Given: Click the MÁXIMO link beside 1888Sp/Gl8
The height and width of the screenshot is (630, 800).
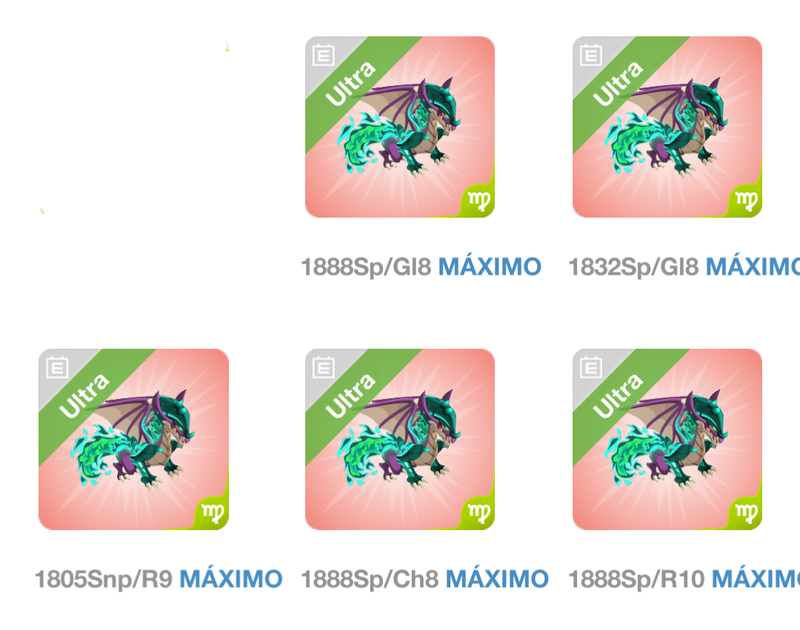Looking at the screenshot, I should [490, 266].
